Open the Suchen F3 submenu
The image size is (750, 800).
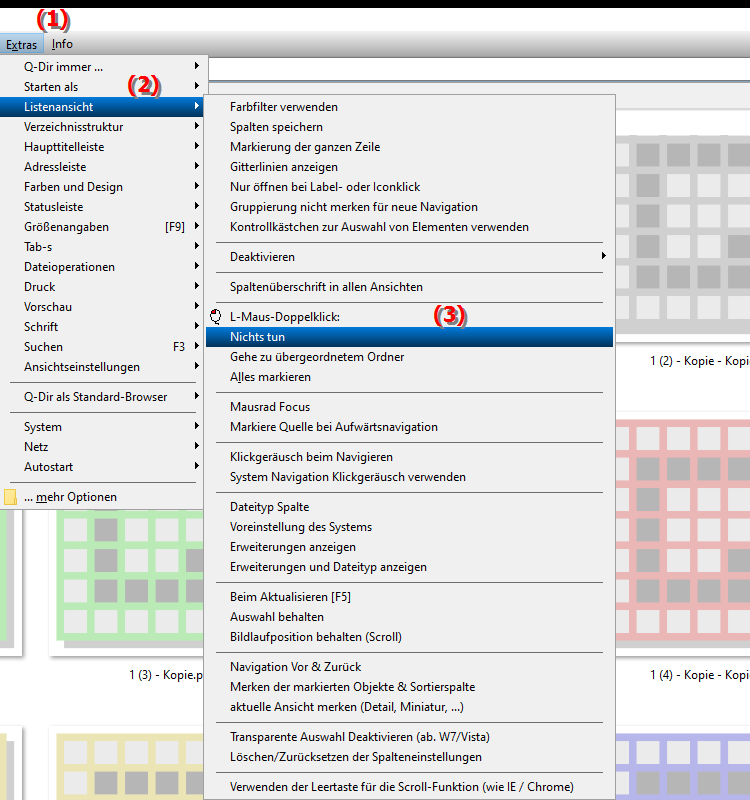(102, 347)
